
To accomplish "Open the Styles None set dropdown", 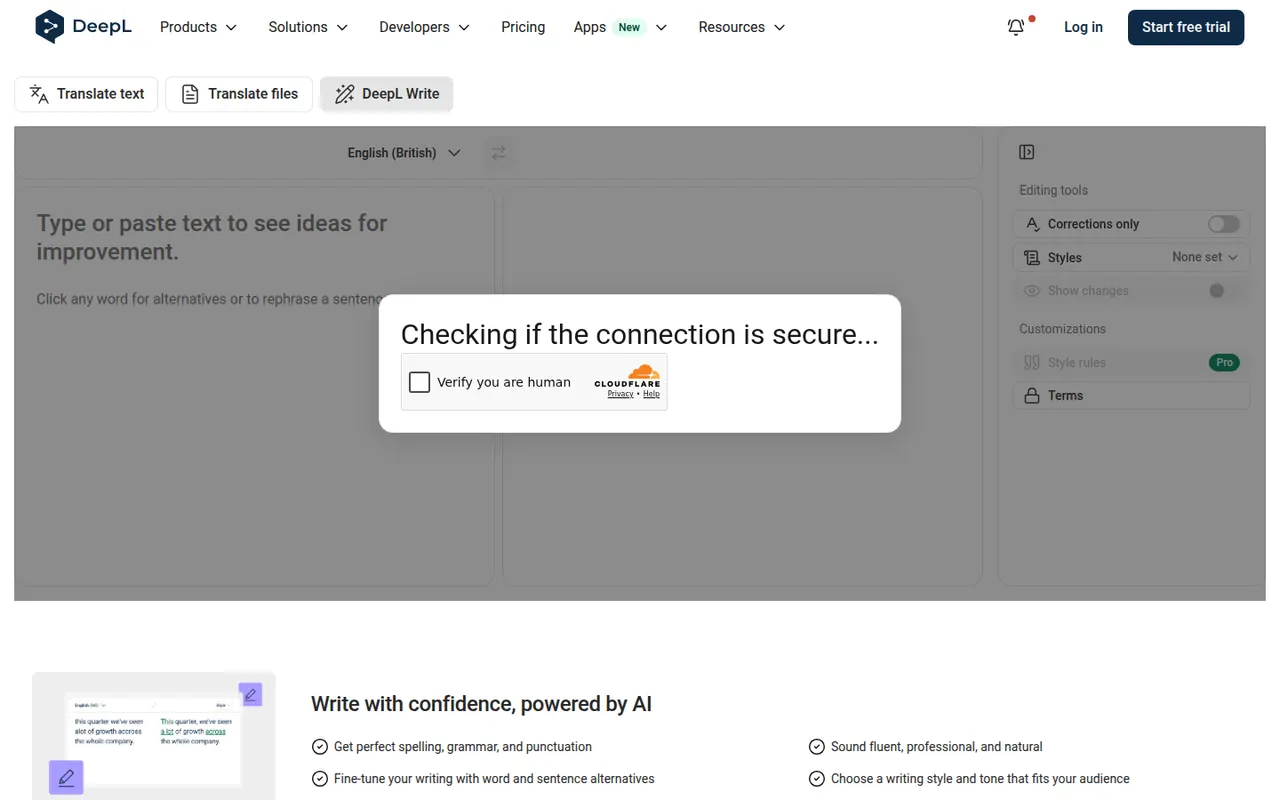I will tap(1205, 257).
